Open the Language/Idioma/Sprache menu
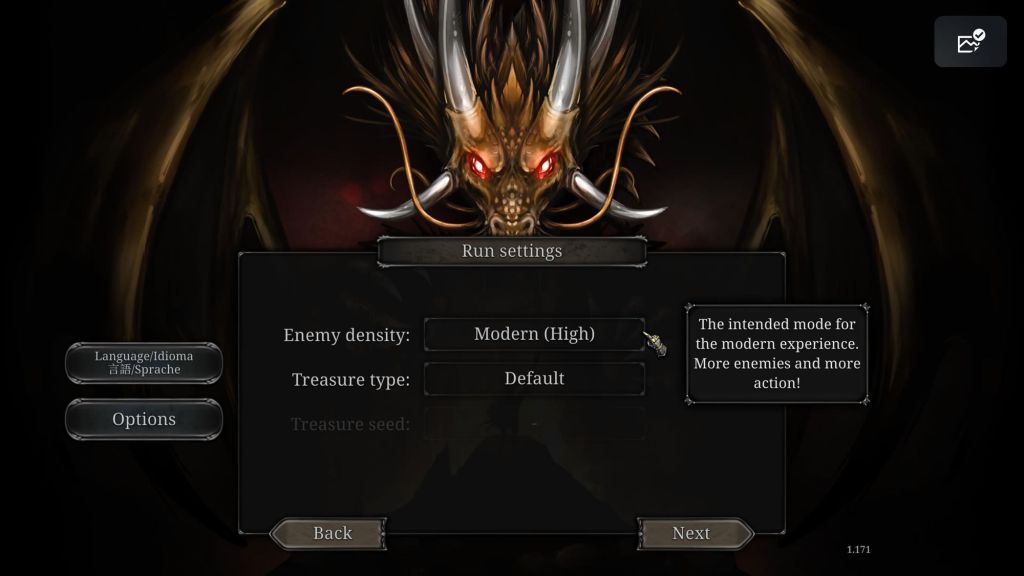Image resolution: width=1024 pixels, height=576 pixels. [144, 362]
